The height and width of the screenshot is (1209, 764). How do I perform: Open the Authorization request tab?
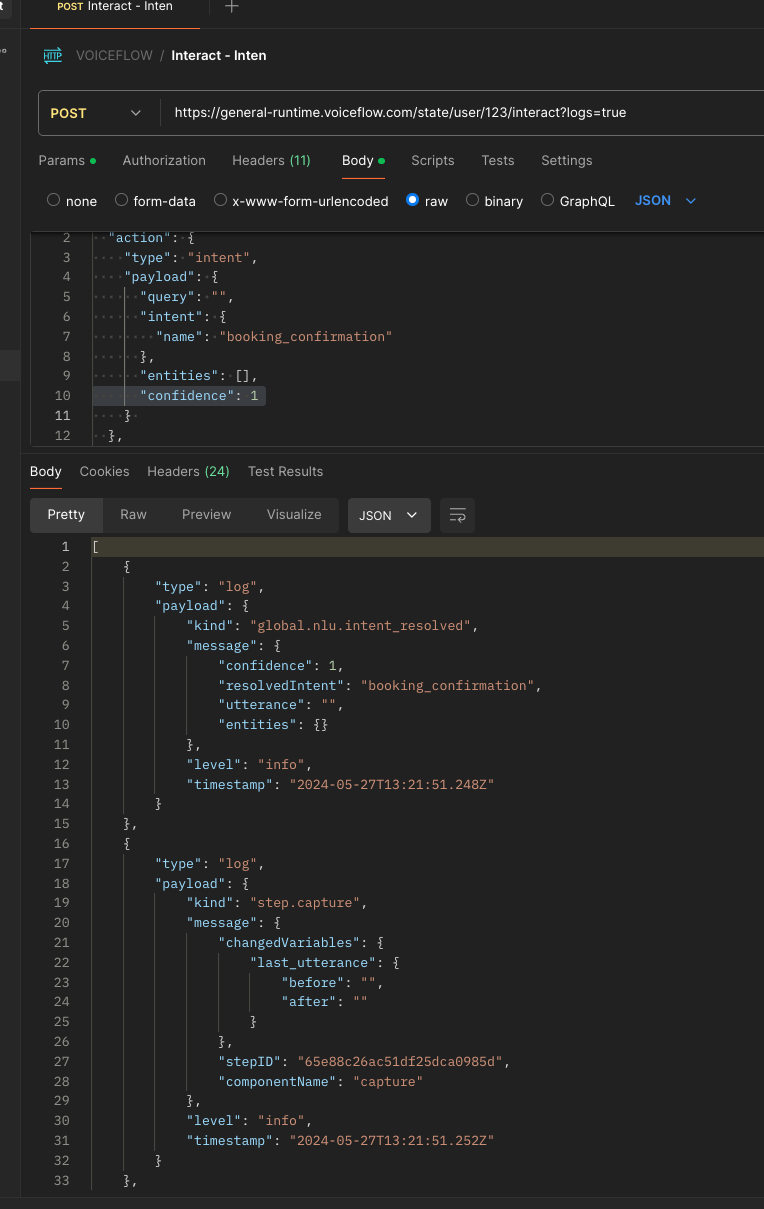[x=164, y=160]
